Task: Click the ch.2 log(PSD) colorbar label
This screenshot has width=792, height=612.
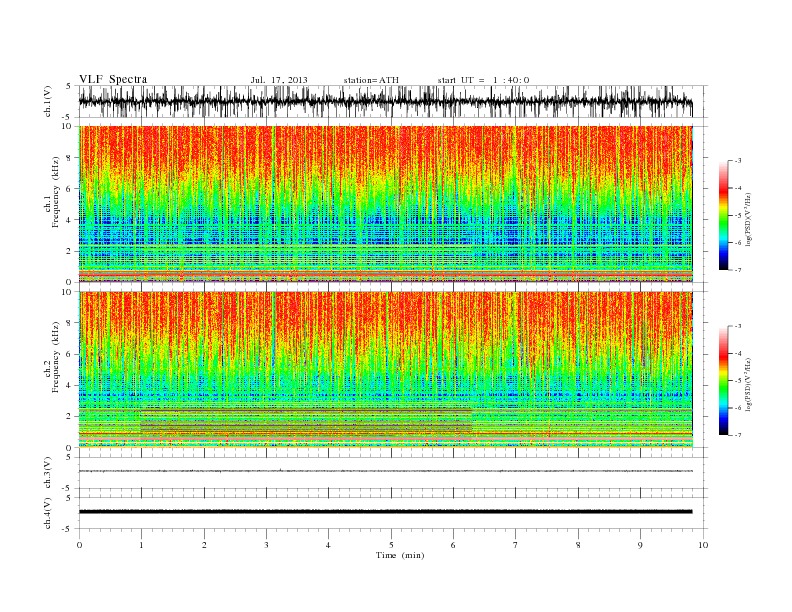Action: pyautogui.click(x=749, y=384)
